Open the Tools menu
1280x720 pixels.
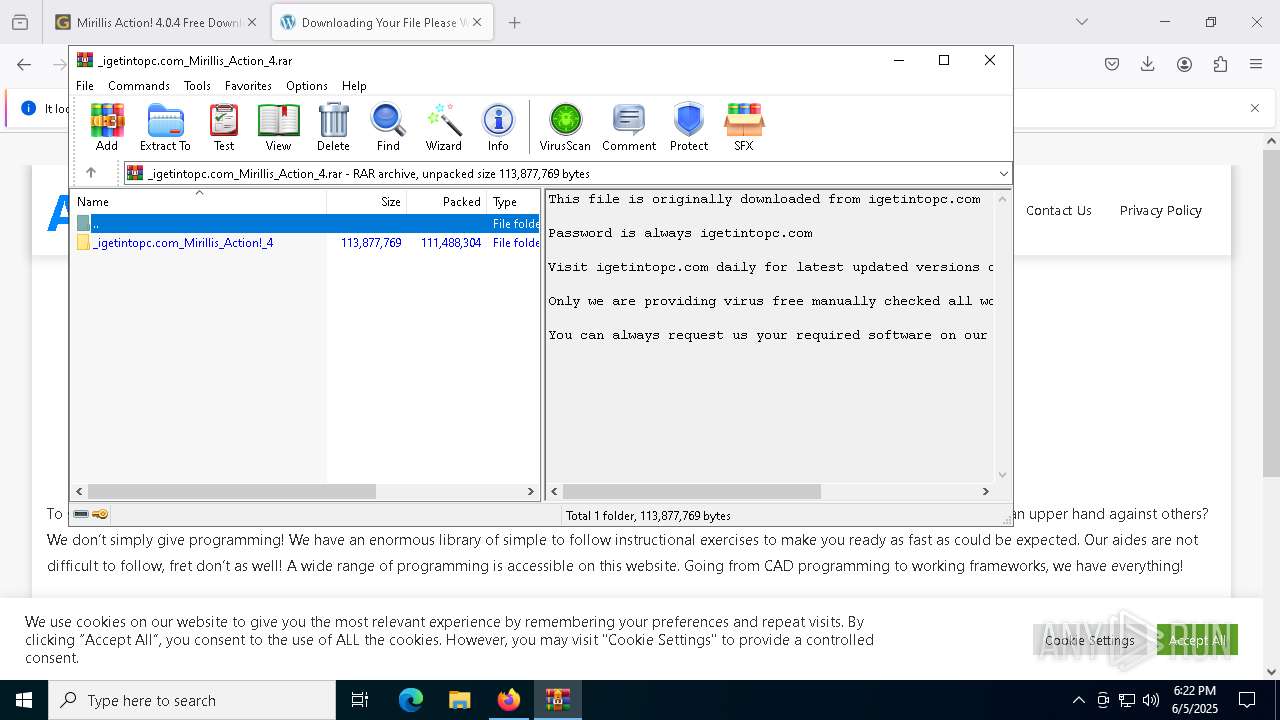[x=197, y=86]
